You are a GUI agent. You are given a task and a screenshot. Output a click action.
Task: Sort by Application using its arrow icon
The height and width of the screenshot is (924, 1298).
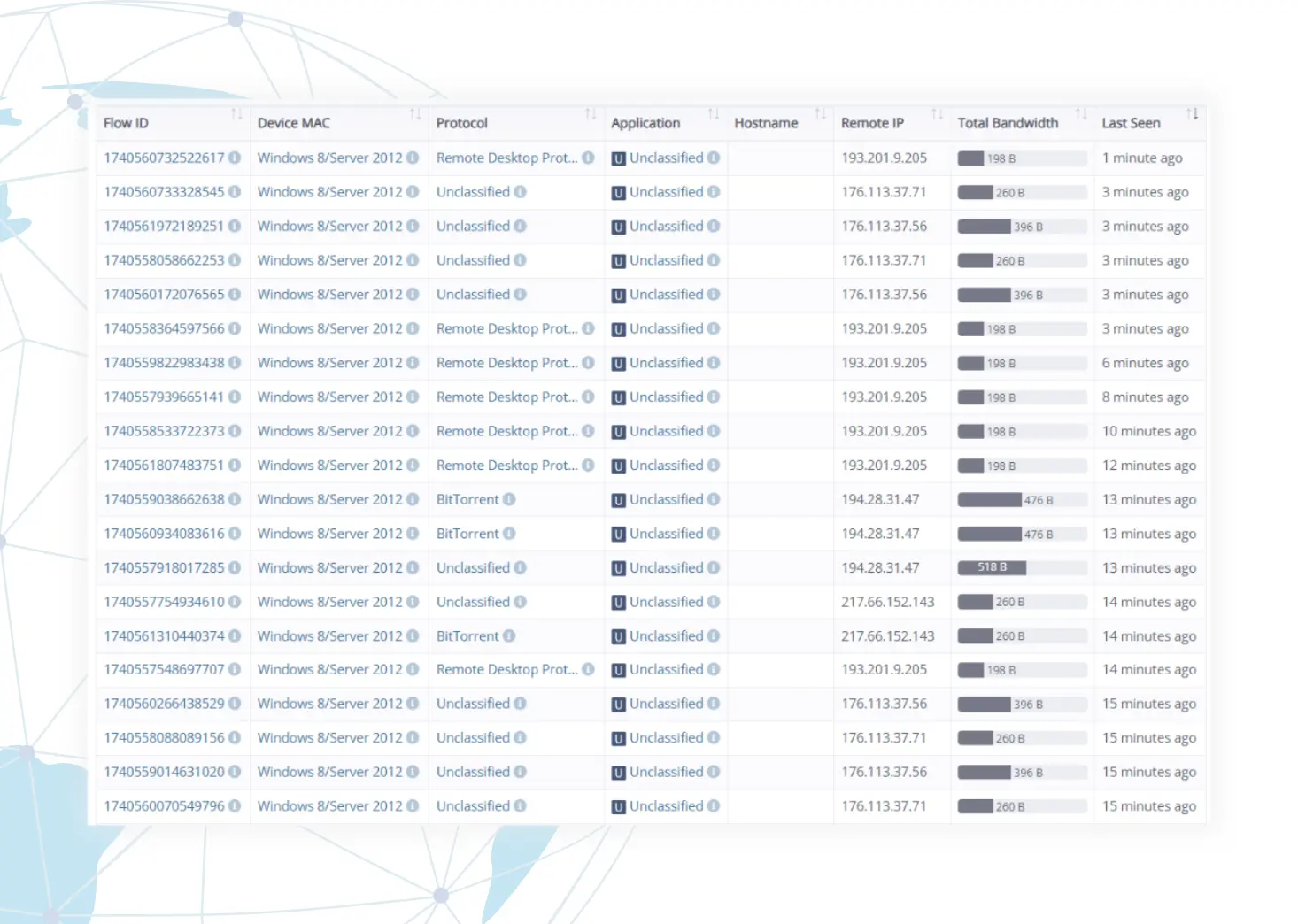click(714, 114)
